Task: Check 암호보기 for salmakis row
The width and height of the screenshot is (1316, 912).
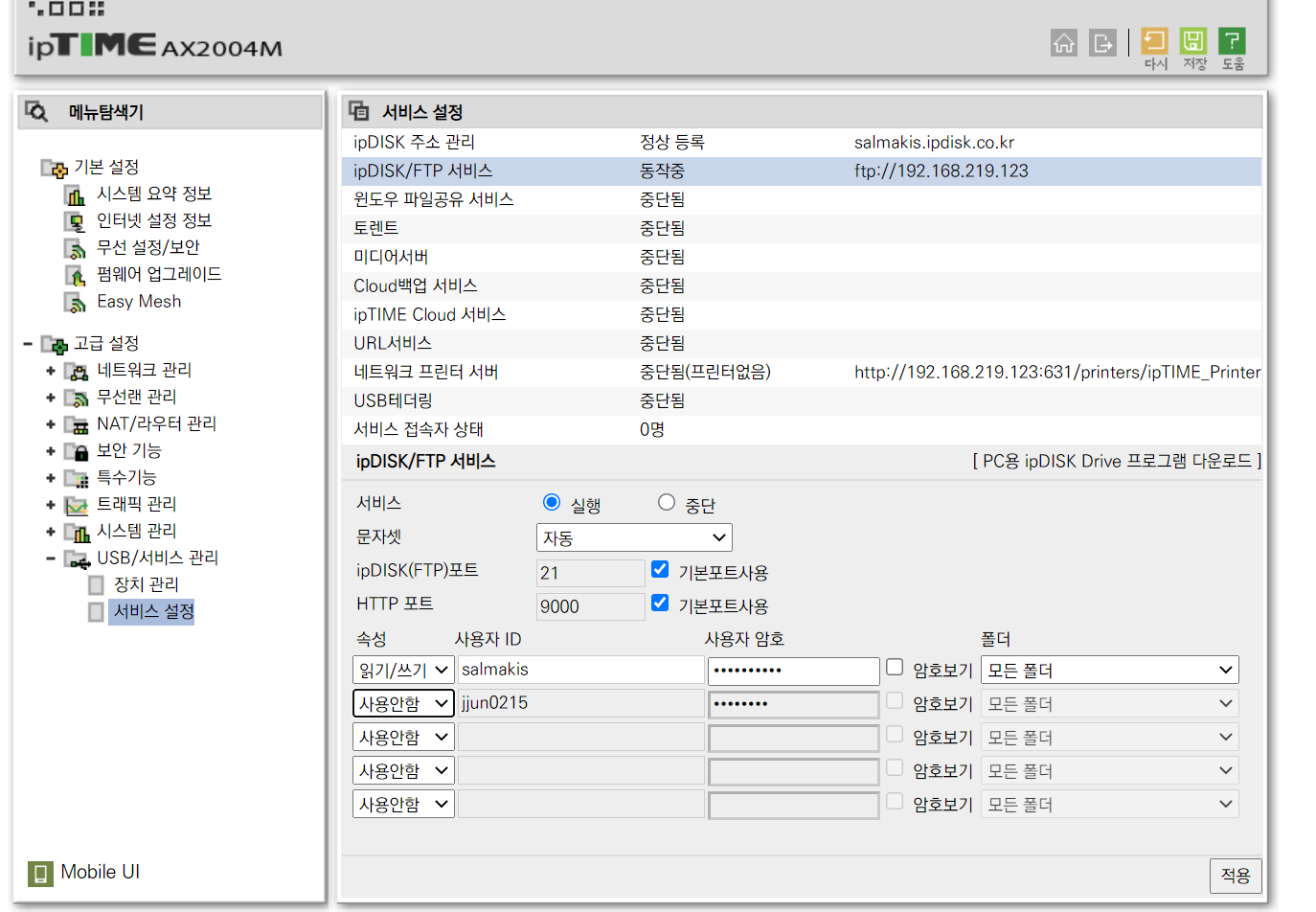Action: pyautogui.click(x=895, y=667)
